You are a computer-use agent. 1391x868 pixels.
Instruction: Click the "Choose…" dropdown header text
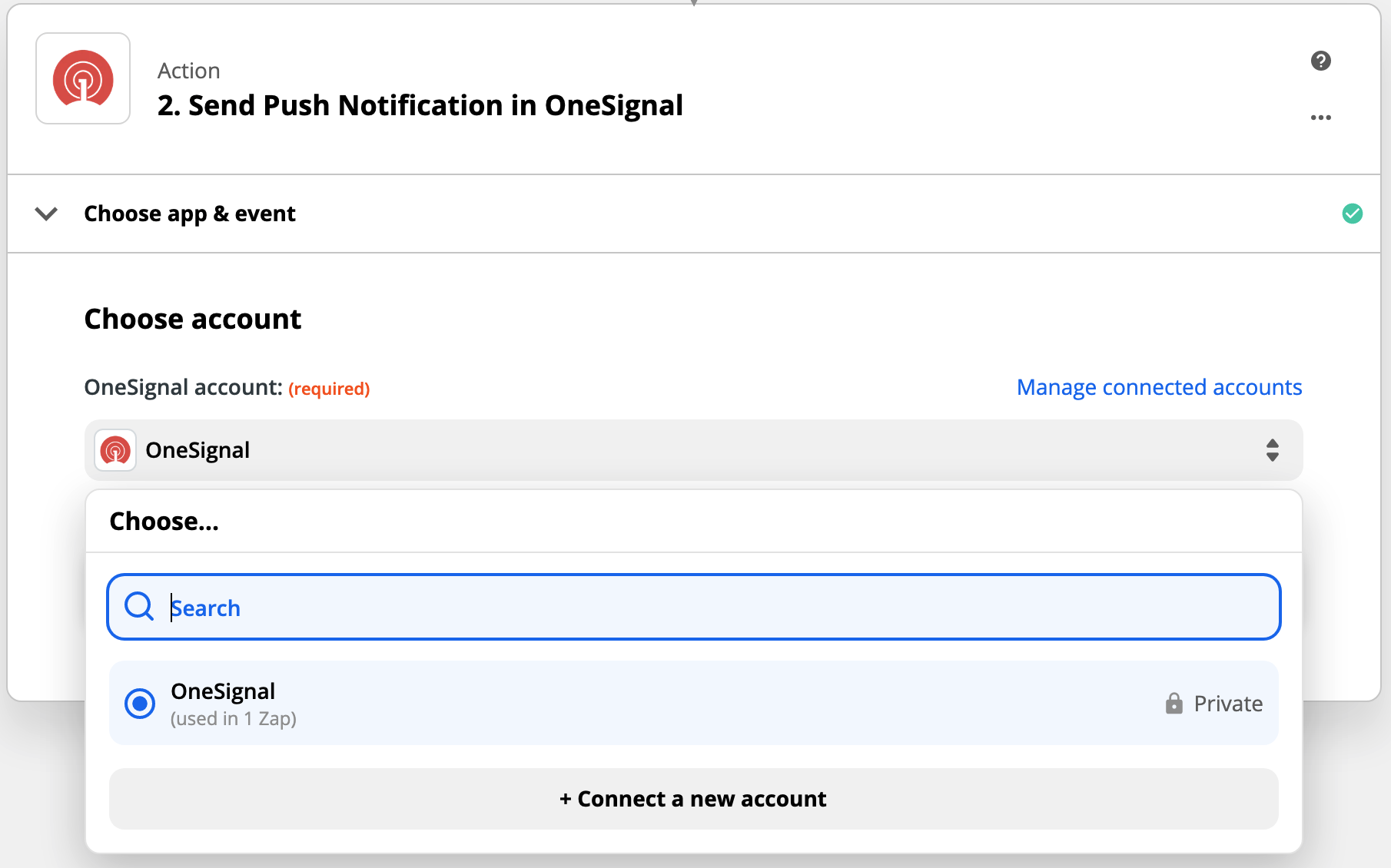pyautogui.click(x=164, y=522)
